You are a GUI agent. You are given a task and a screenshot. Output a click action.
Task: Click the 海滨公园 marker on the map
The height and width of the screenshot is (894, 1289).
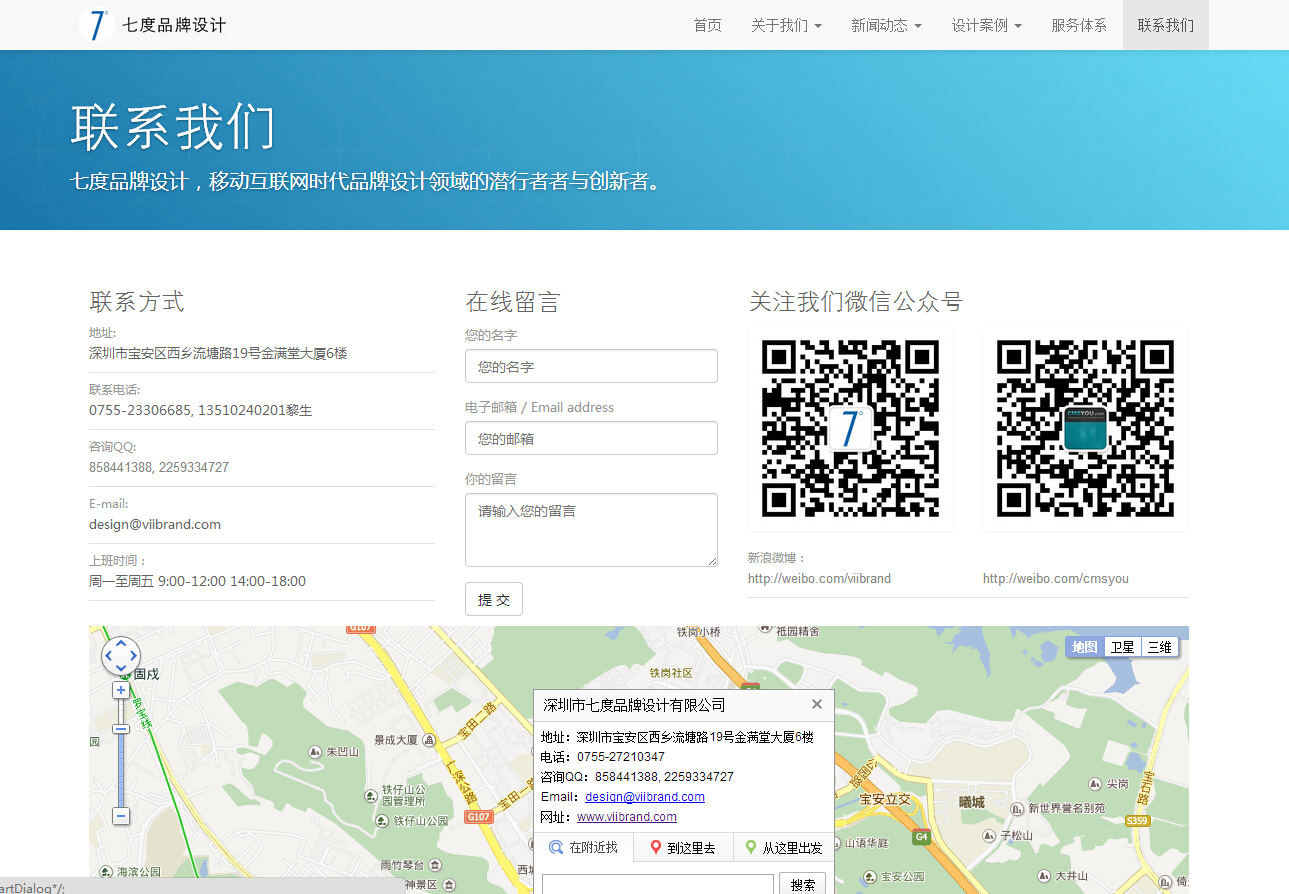point(106,872)
